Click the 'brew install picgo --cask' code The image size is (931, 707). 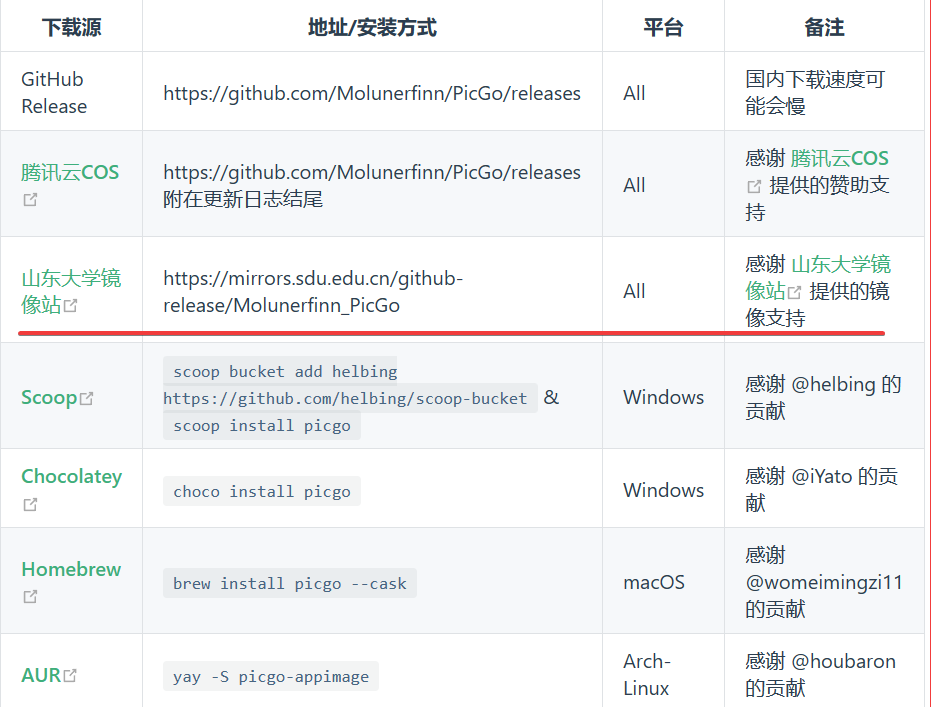tap(290, 583)
